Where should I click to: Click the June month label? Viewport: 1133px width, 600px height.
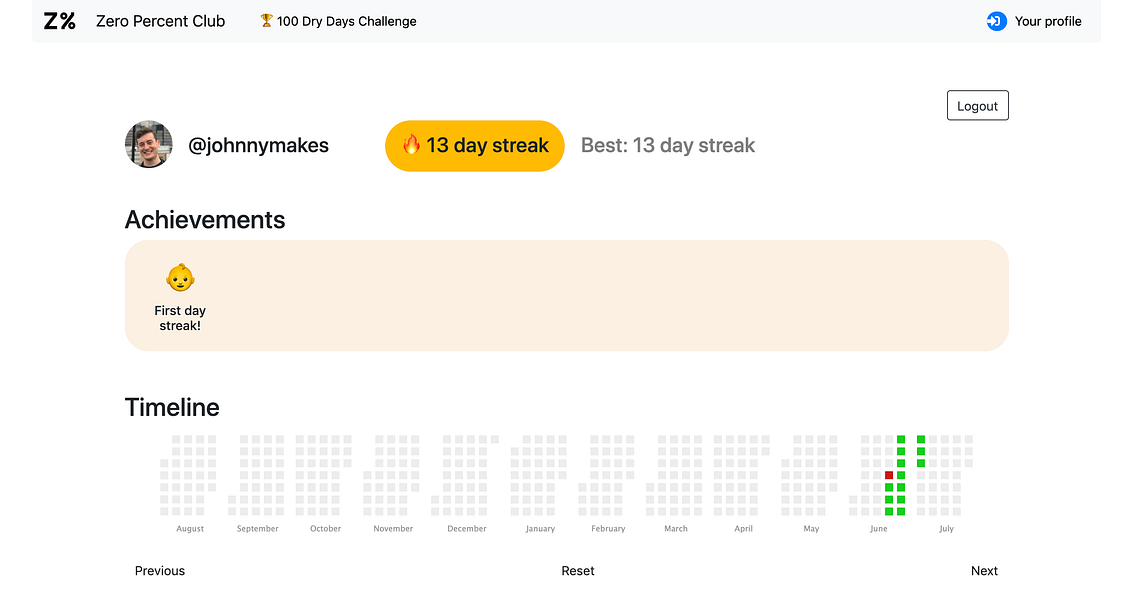coord(878,529)
